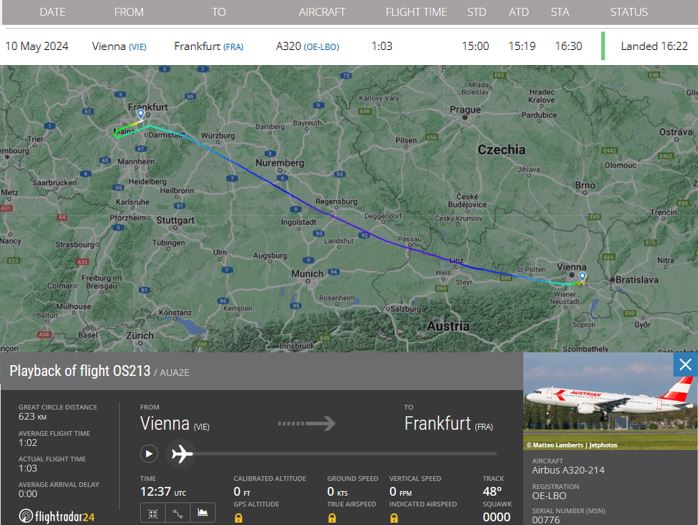Viewport: 698px width, 525px height.
Task: Click the True Airspeed lock icon
Action: pyautogui.click(x=332, y=518)
